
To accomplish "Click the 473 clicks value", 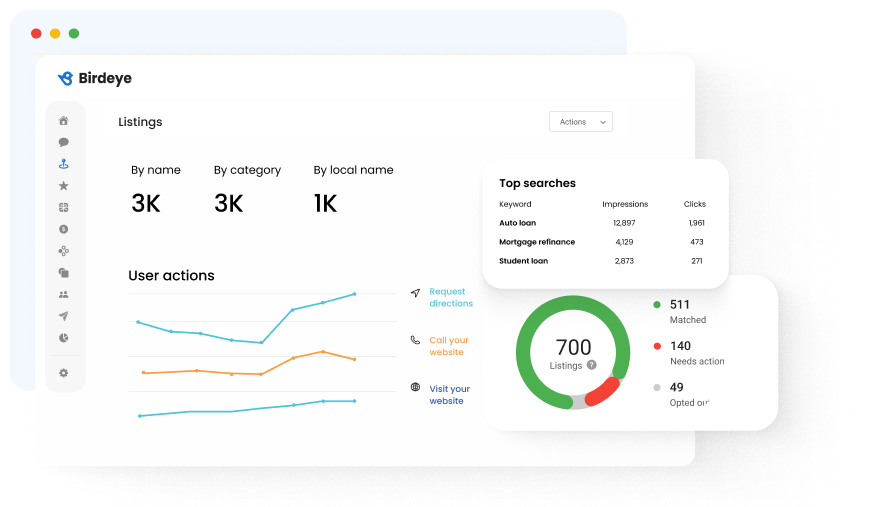I will [x=697, y=242].
